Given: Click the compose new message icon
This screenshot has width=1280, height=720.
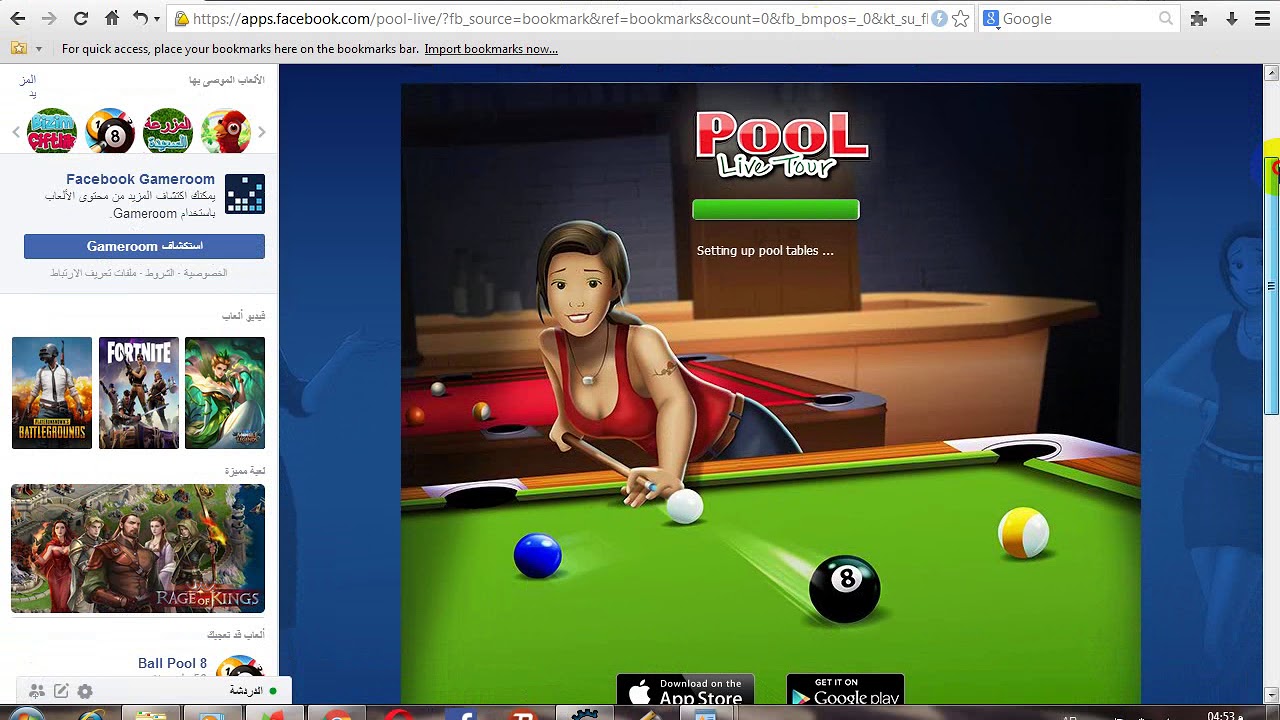Looking at the screenshot, I should click(61, 691).
